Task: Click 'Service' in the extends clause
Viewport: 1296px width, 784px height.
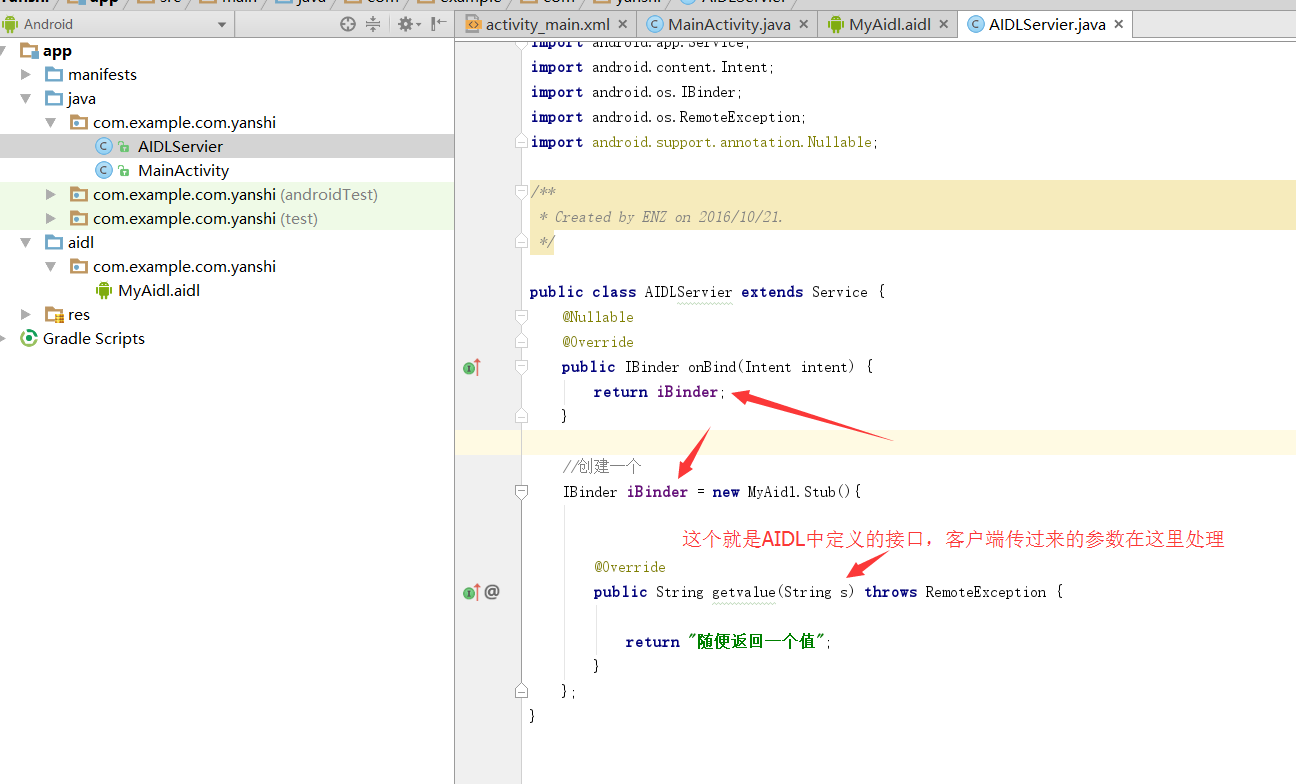Action: tap(840, 292)
